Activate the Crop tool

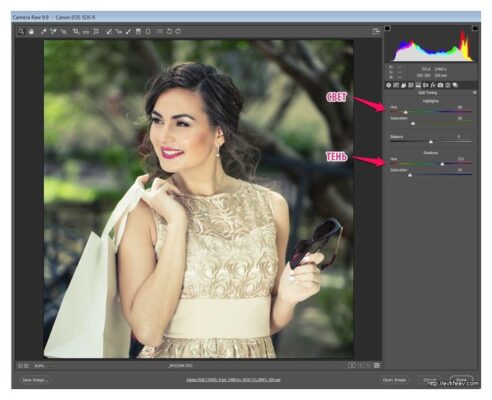point(76,32)
